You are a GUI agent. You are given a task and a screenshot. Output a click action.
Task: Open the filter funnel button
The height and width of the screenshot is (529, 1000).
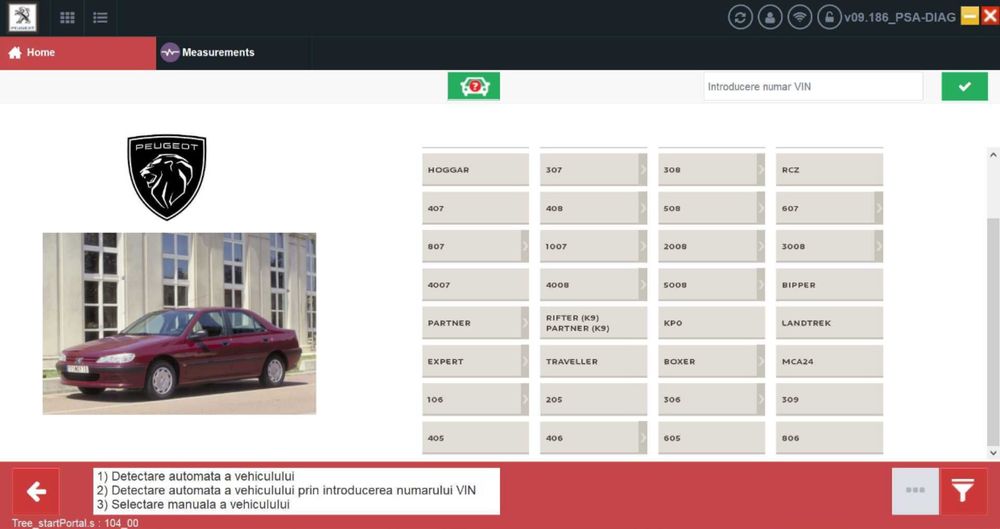(963, 491)
